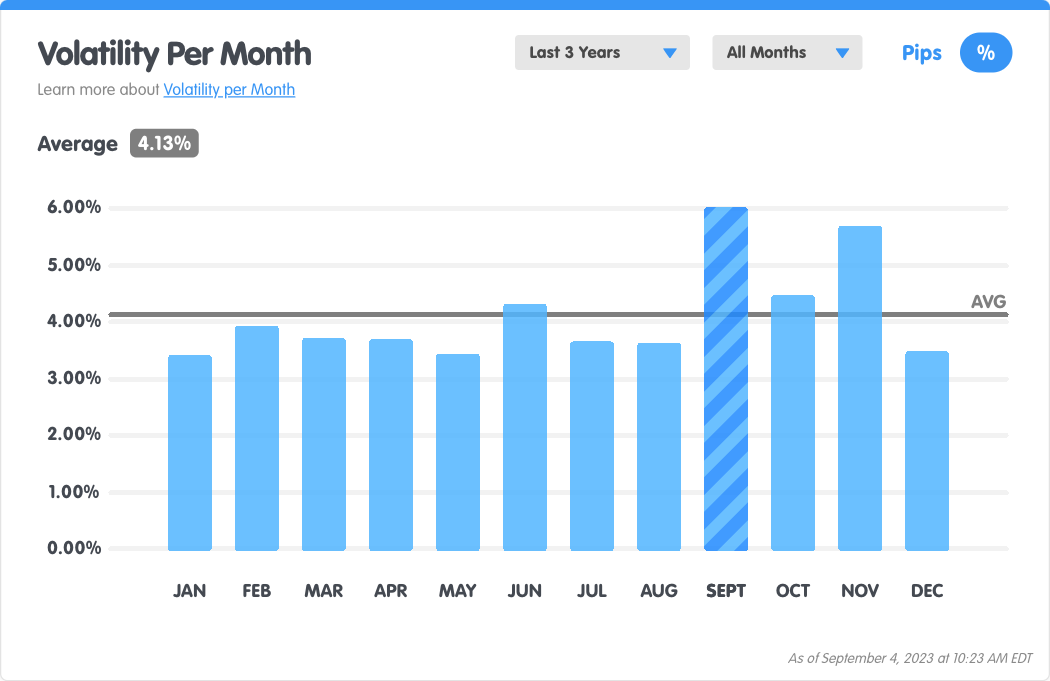
Task: Switch the volatility units to Pips
Action: point(921,53)
